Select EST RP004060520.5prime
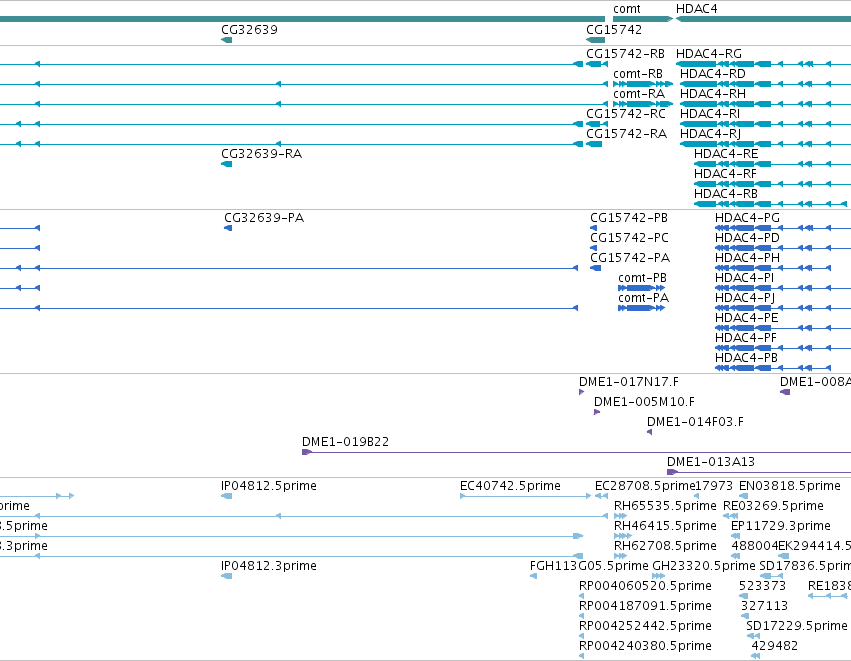The width and height of the screenshot is (851, 661). tap(645, 587)
